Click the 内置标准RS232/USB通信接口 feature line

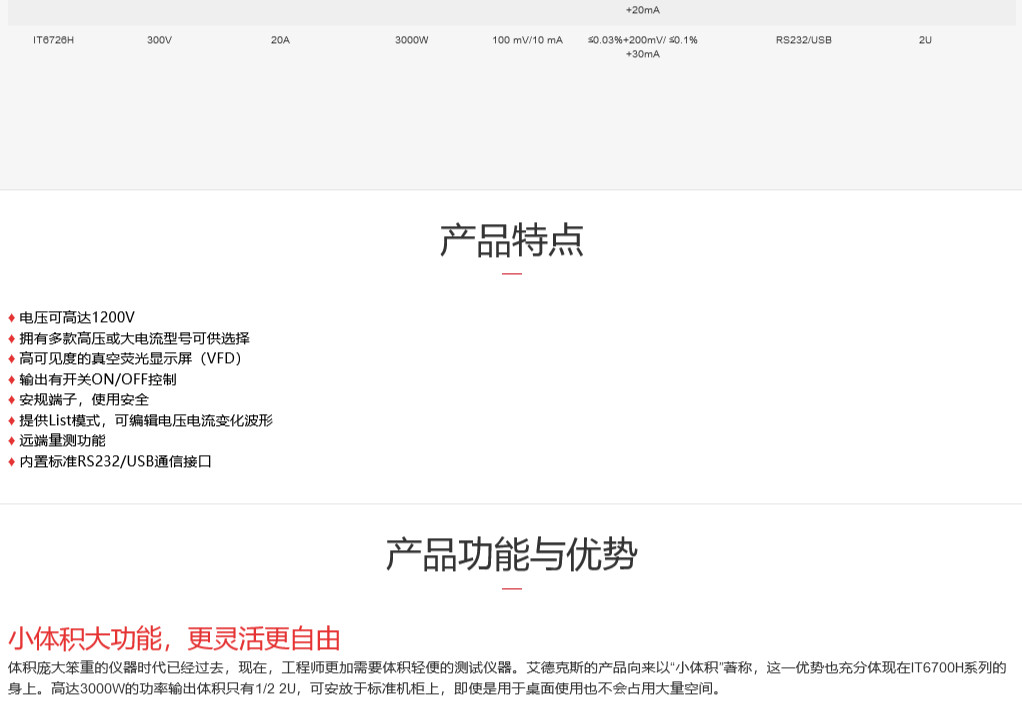115,461
